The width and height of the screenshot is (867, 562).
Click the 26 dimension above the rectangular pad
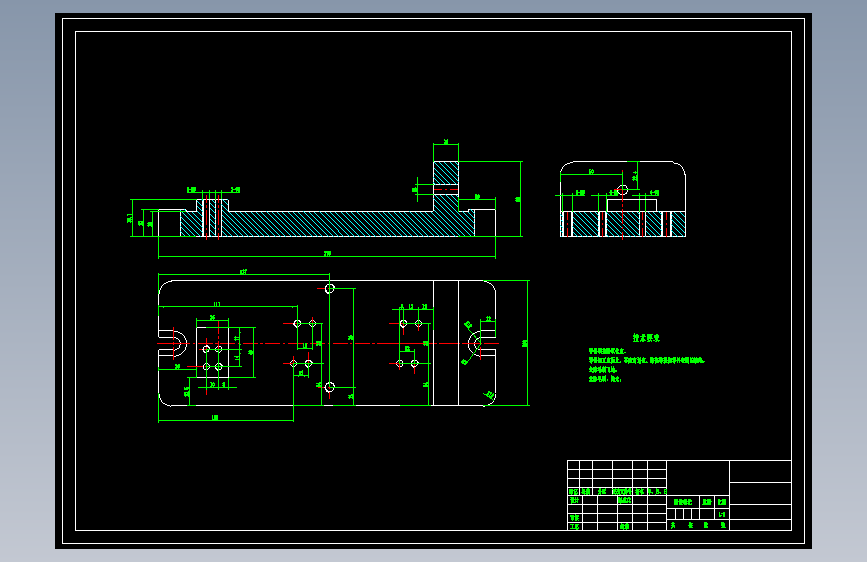[212, 318]
